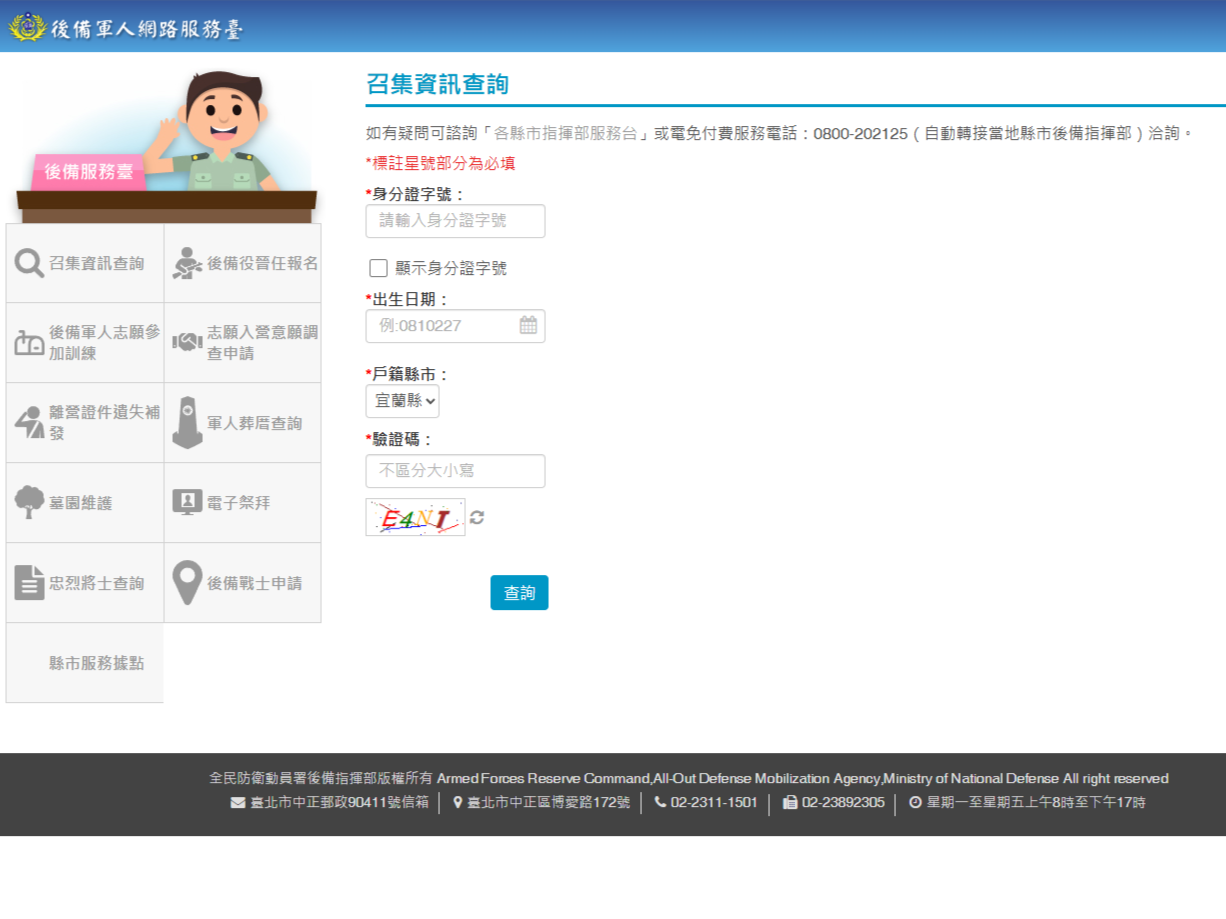Click the military emblem logo in the header
The image size is (1226, 919).
28,29
